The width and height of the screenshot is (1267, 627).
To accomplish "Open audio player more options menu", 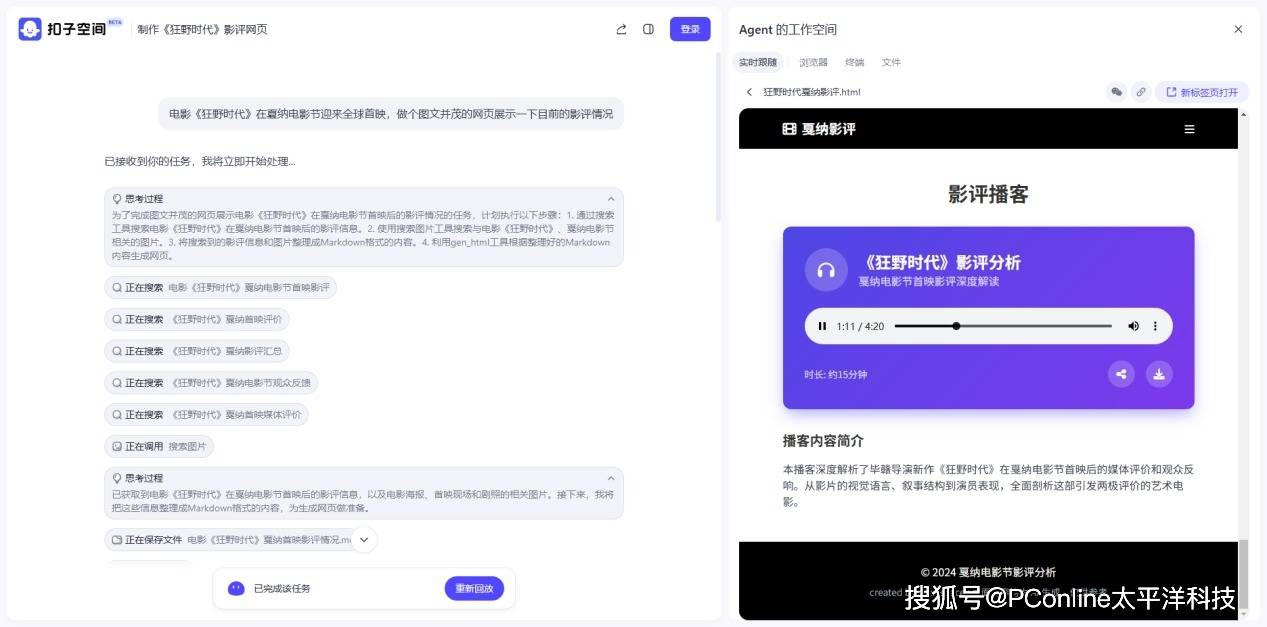I will pyautogui.click(x=1155, y=326).
